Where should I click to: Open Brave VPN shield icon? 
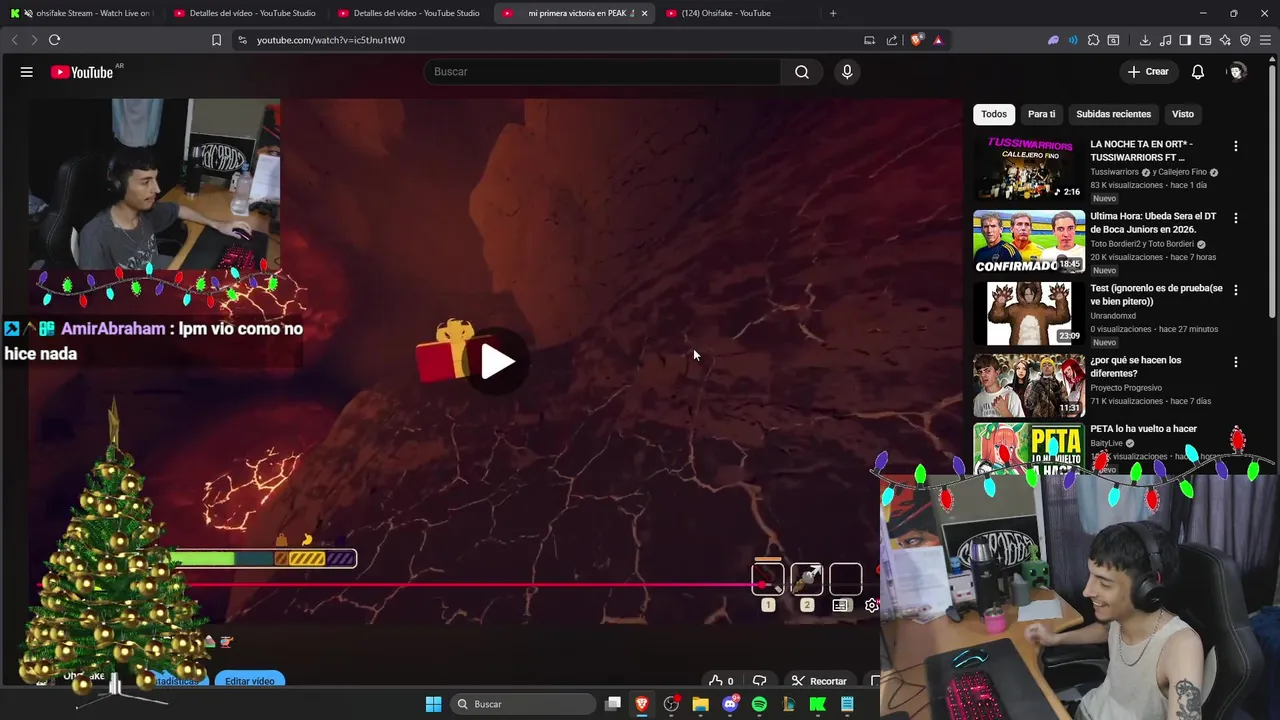point(1245,40)
